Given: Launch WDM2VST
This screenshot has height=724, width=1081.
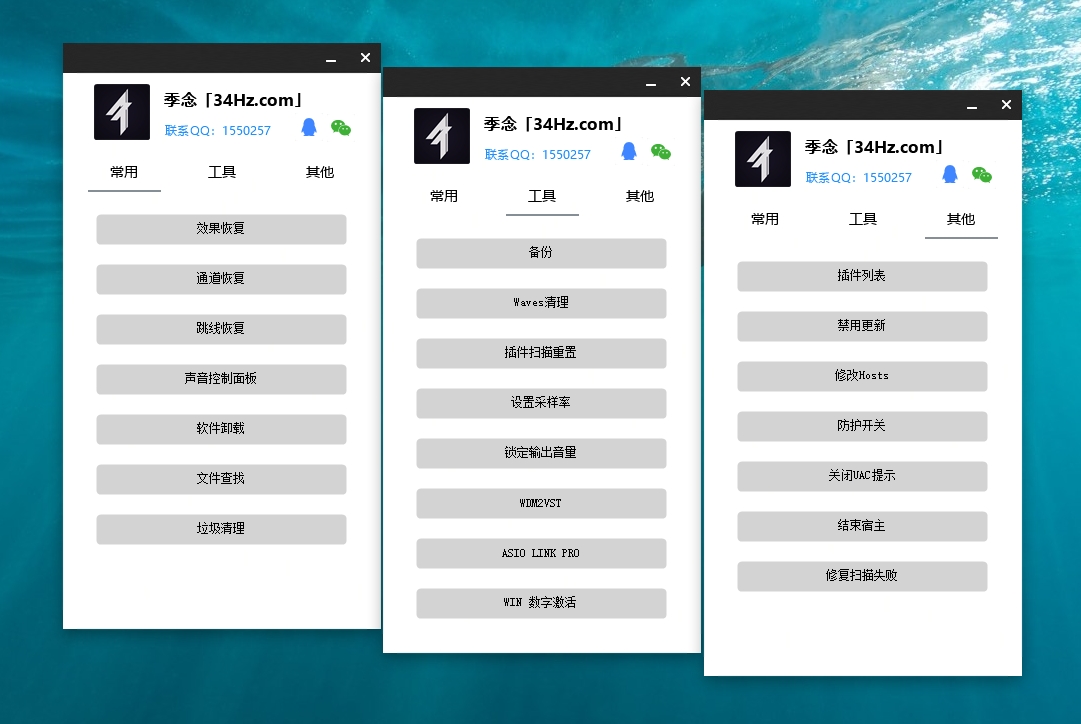Looking at the screenshot, I should pos(541,503).
